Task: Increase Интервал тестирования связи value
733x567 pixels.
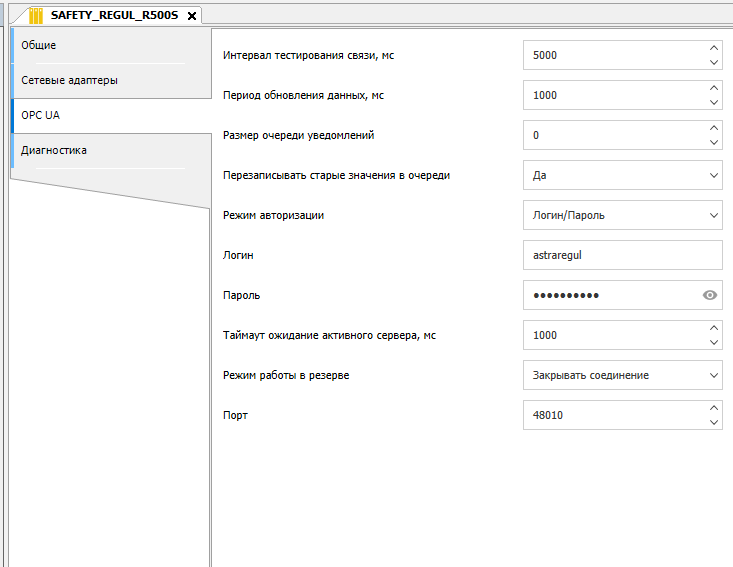Action: tap(713, 48)
